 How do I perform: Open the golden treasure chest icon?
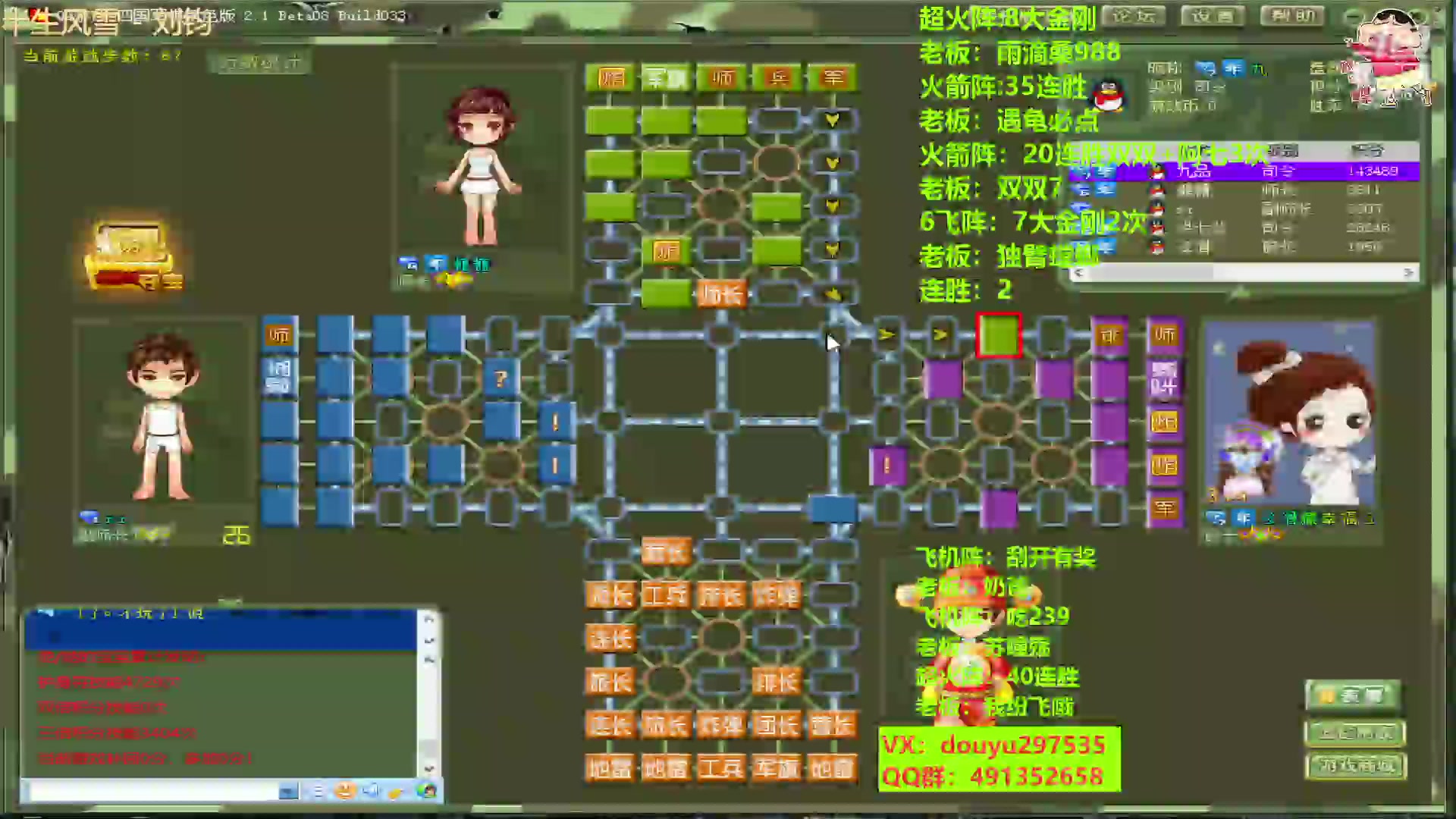pos(133,256)
